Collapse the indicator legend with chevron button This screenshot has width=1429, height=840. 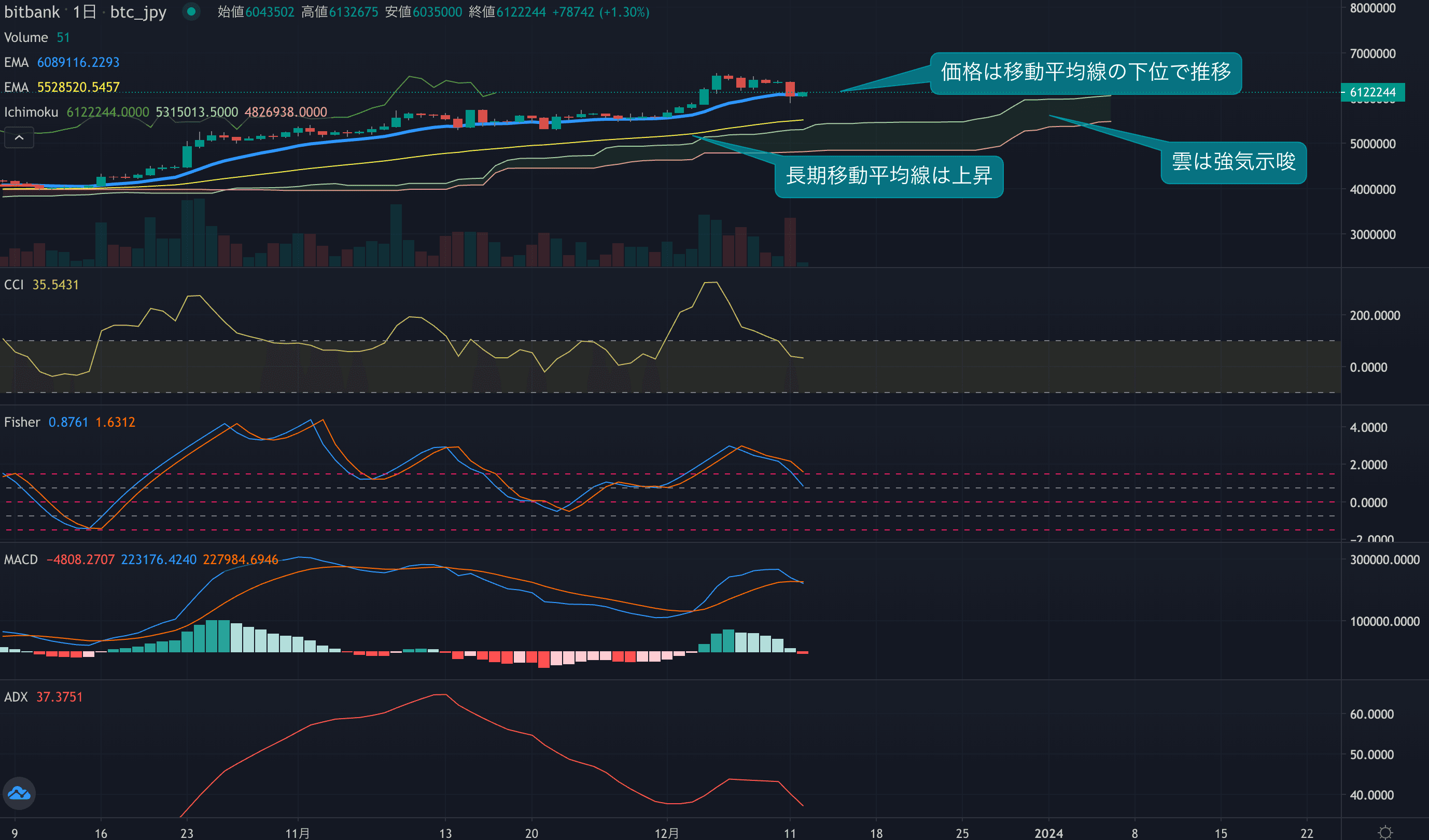pos(19,138)
